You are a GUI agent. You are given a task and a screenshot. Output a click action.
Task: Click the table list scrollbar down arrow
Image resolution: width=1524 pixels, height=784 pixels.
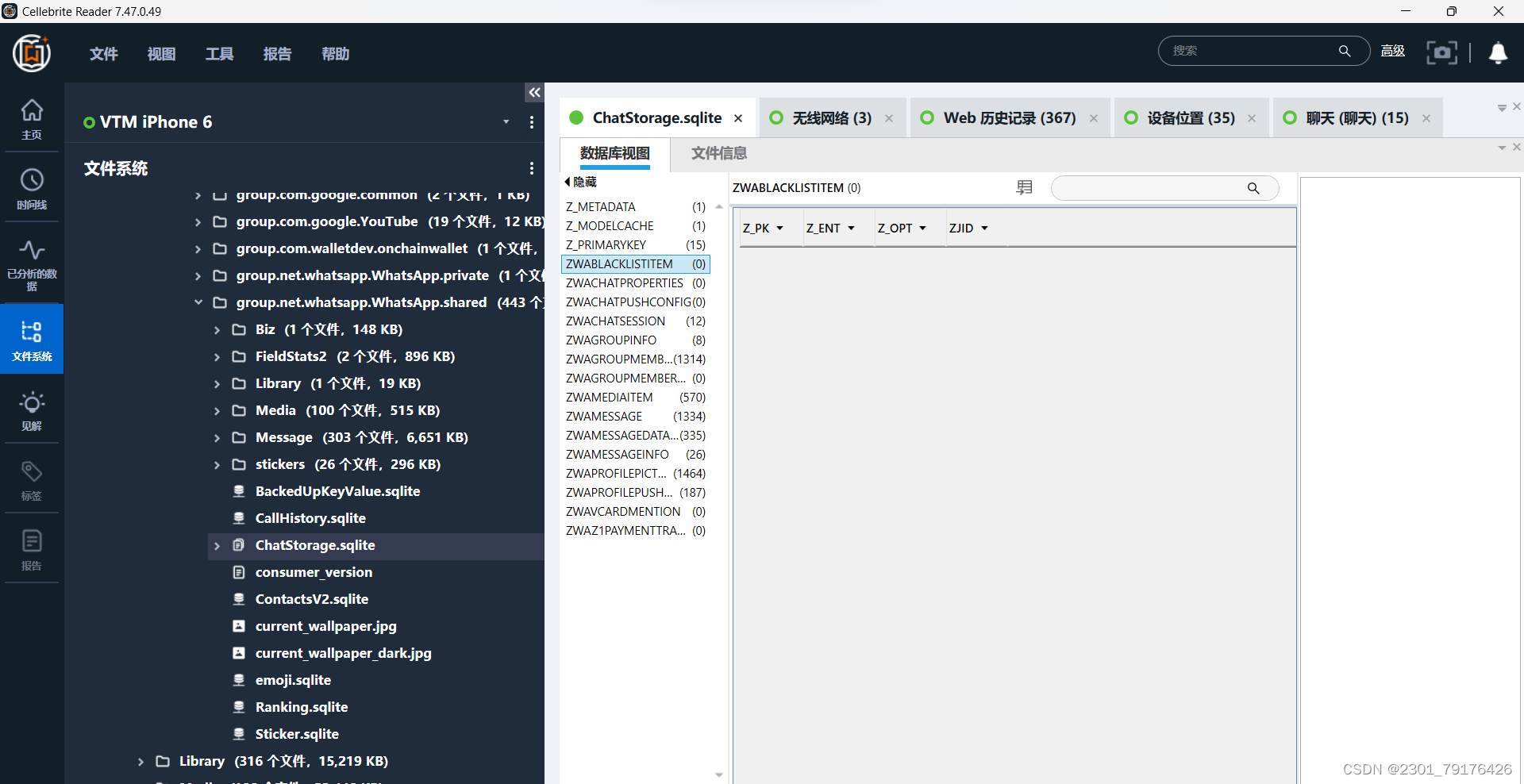719,774
